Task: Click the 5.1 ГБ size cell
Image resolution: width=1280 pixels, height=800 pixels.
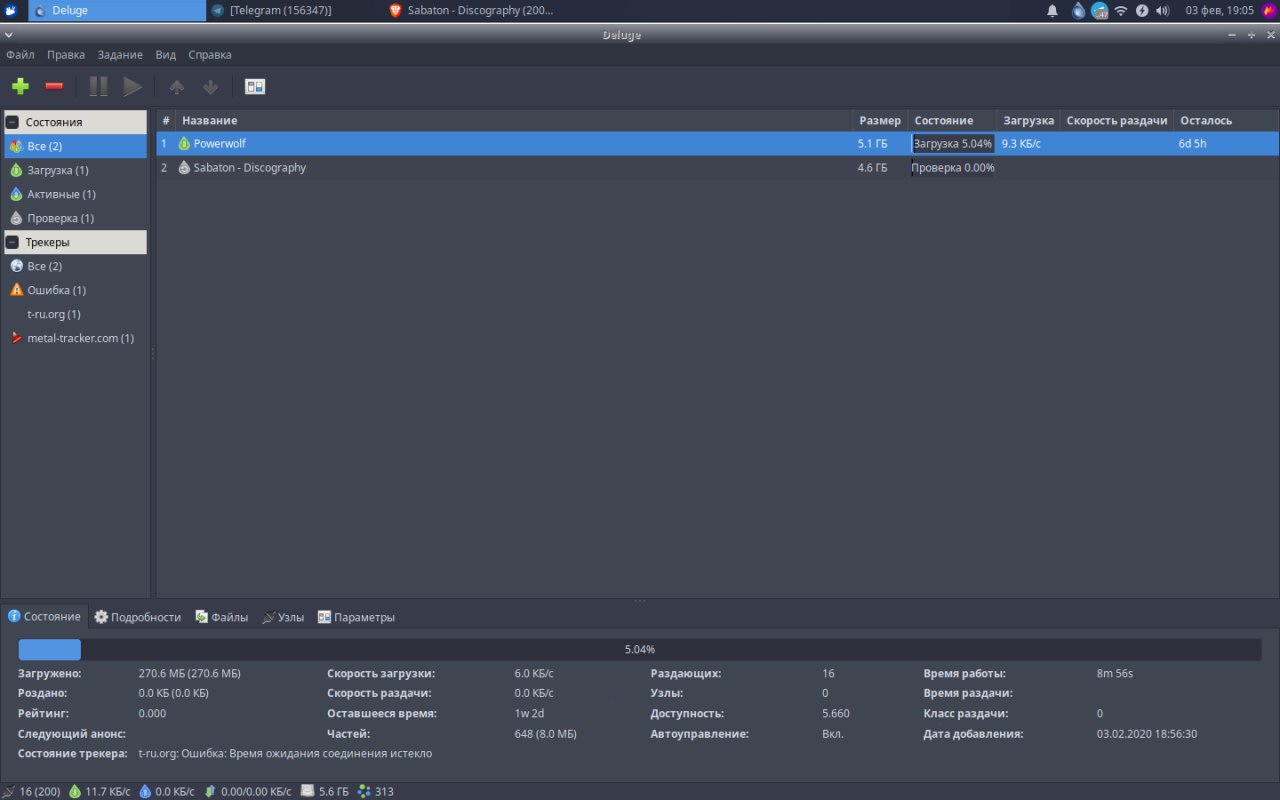Action: point(872,144)
